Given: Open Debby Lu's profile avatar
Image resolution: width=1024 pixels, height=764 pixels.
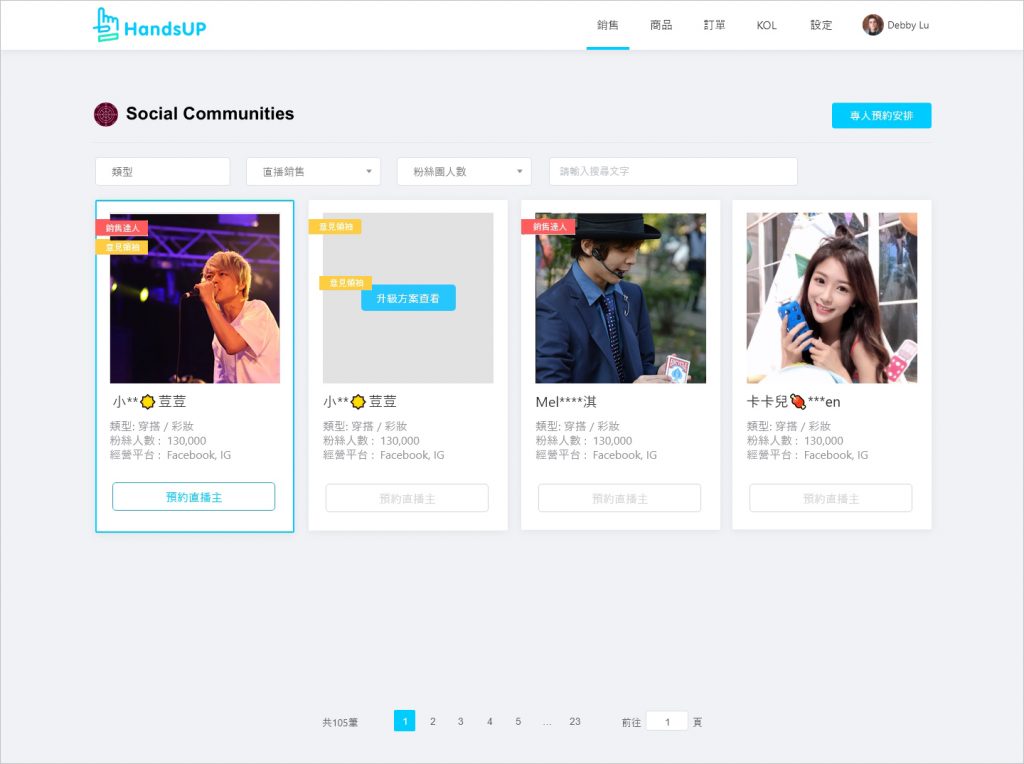Looking at the screenshot, I should pos(872,25).
